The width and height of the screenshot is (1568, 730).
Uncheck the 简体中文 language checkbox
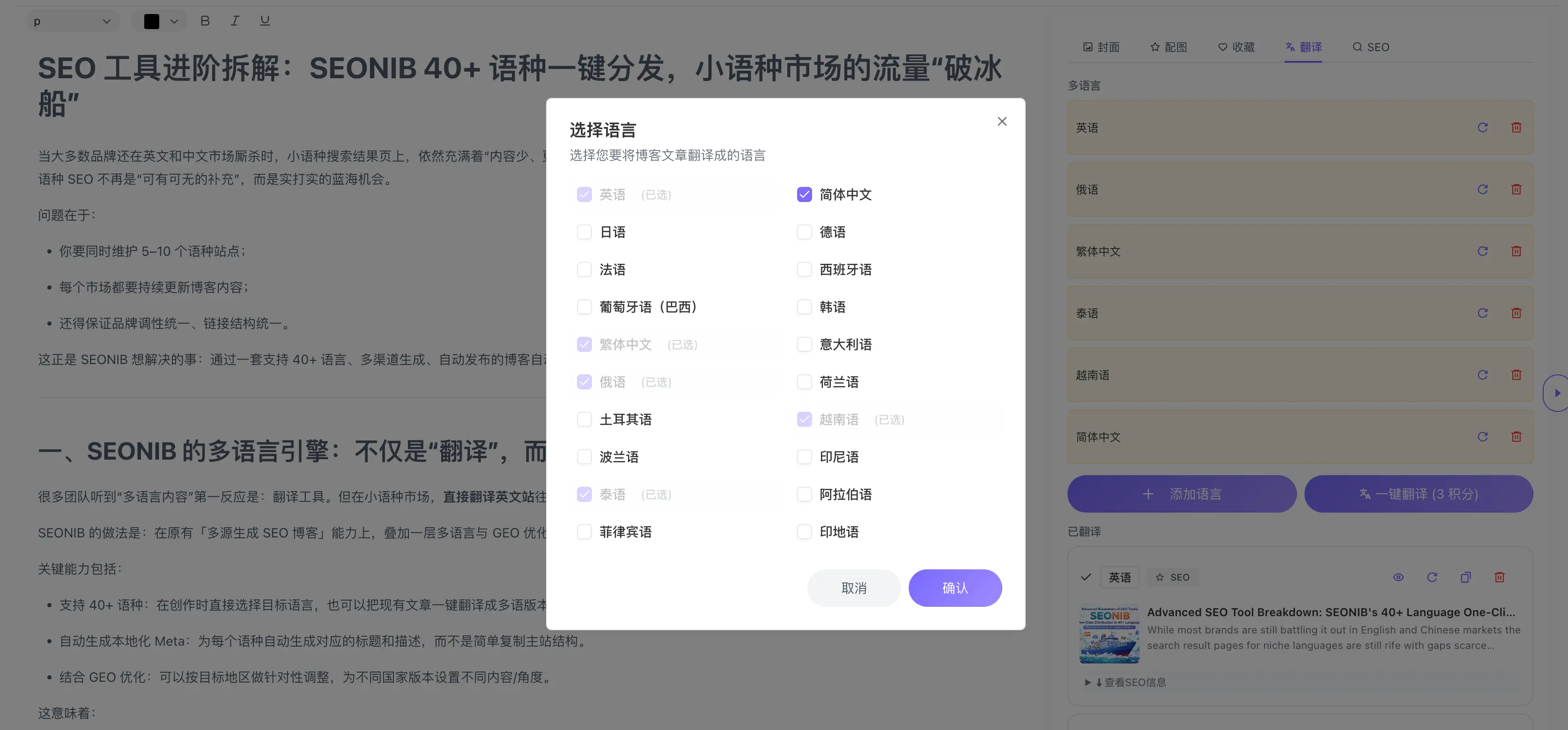804,195
